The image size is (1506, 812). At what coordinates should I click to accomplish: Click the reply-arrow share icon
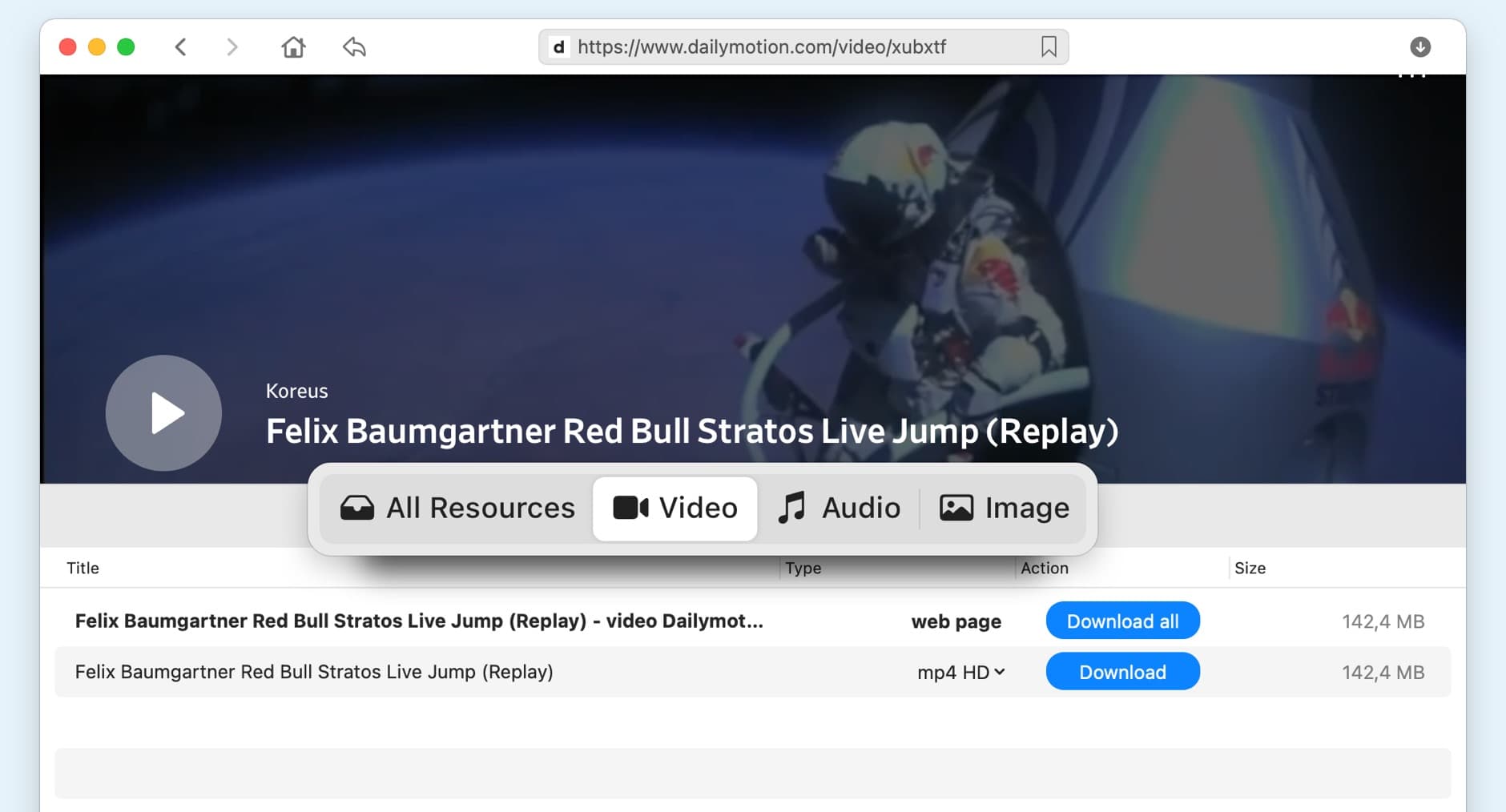[x=354, y=47]
